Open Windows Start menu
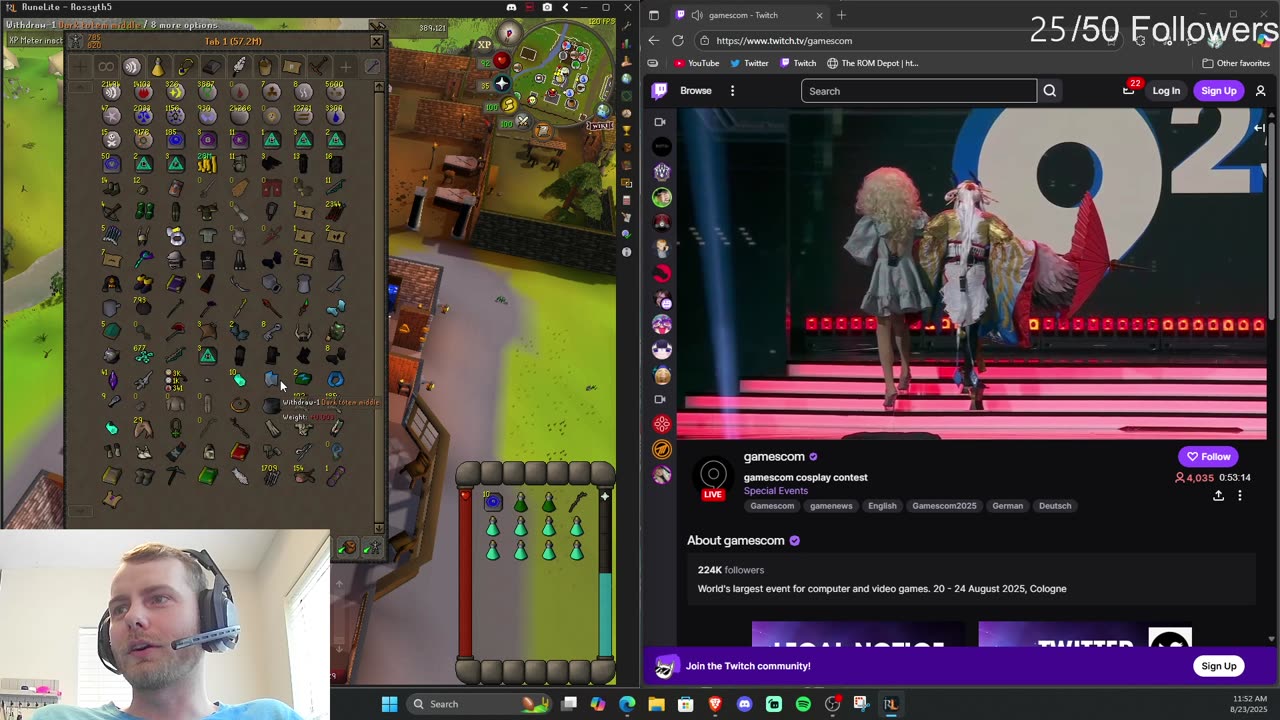Image resolution: width=1280 pixels, height=720 pixels. click(390, 704)
